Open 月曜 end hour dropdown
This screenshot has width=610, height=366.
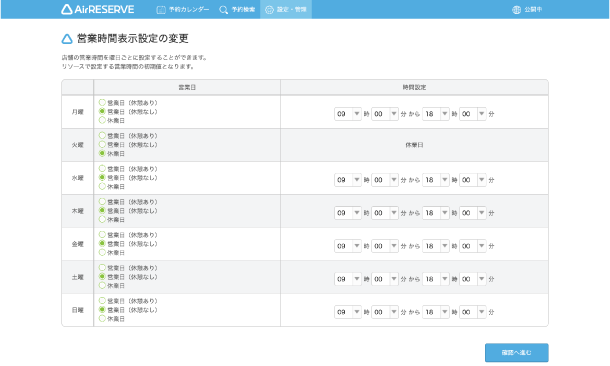click(x=436, y=114)
